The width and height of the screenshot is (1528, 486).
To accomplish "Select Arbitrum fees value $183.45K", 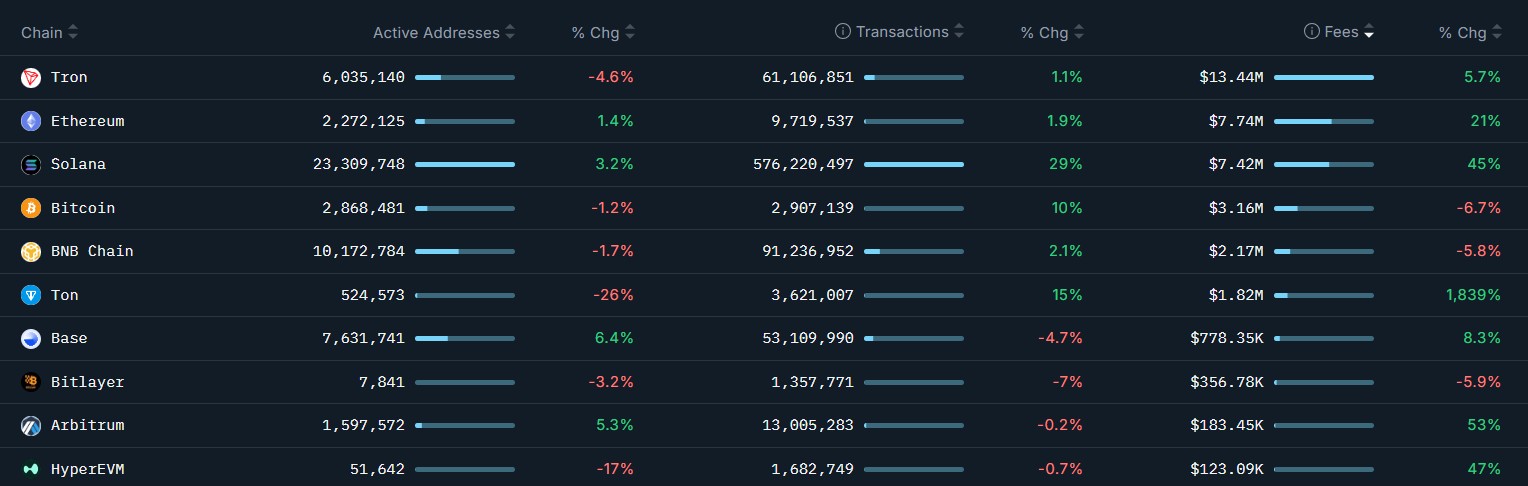I will click(x=1227, y=426).
